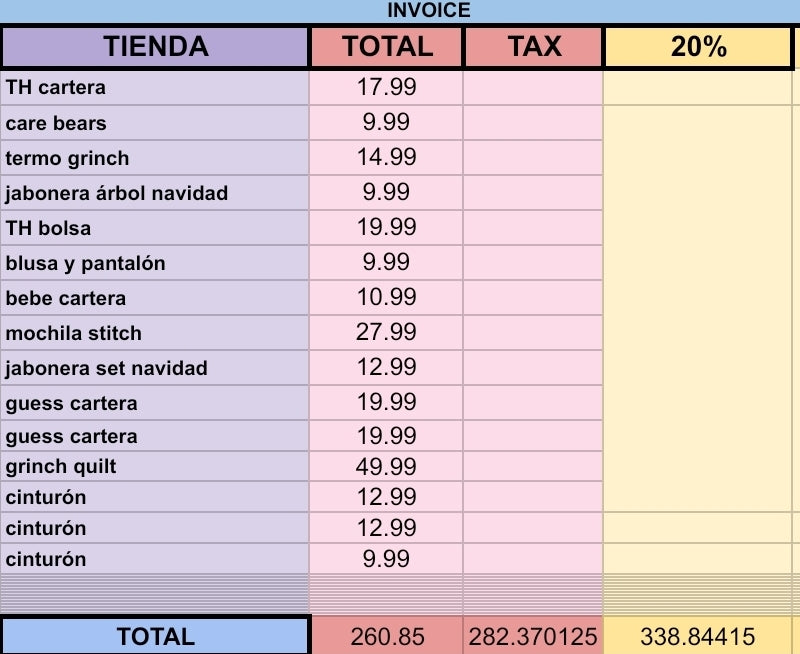Select the termo grinch cell
800x654 pixels.
click(155, 158)
